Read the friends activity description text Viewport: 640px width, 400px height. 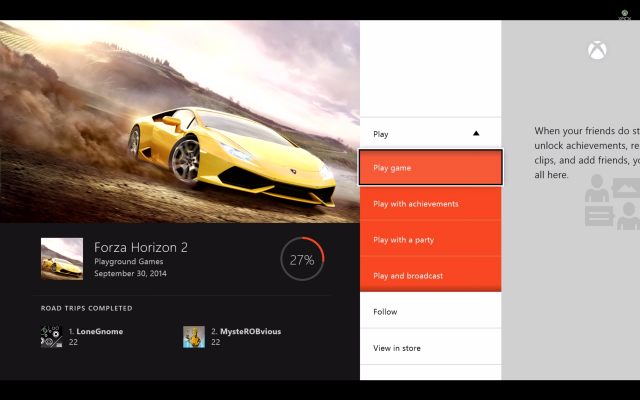pyautogui.click(x=587, y=153)
